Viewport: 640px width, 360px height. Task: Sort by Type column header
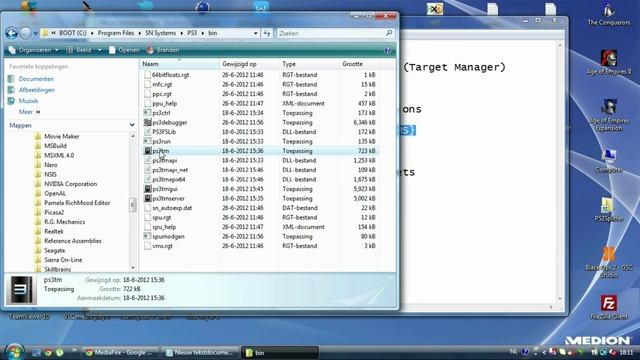[309, 64]
